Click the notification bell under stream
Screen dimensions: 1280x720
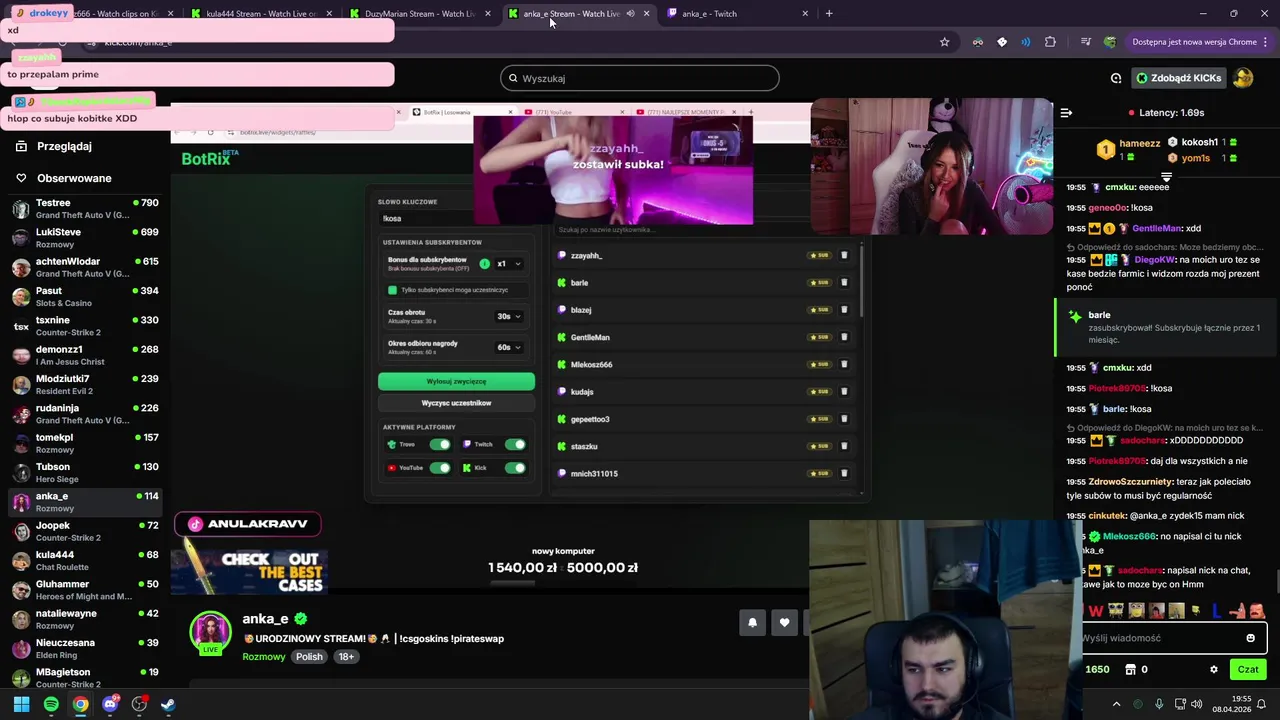[x=753, y=623]
